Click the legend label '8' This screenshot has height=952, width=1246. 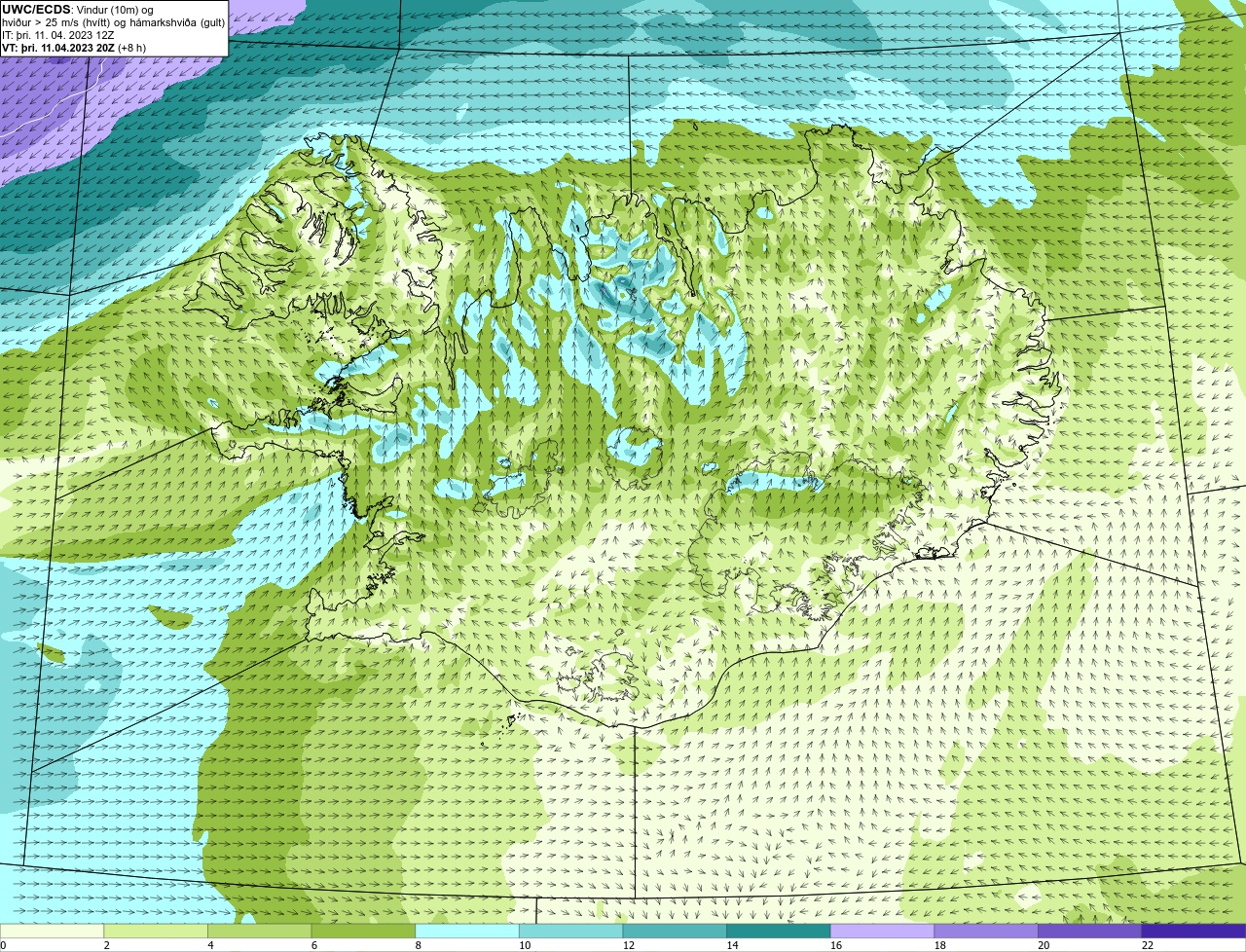point(418,945)
